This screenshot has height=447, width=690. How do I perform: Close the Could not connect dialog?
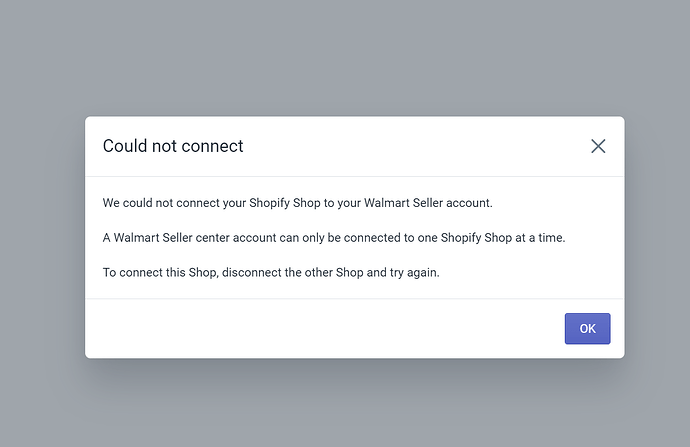pyautogui.click(x=598, y=146)
